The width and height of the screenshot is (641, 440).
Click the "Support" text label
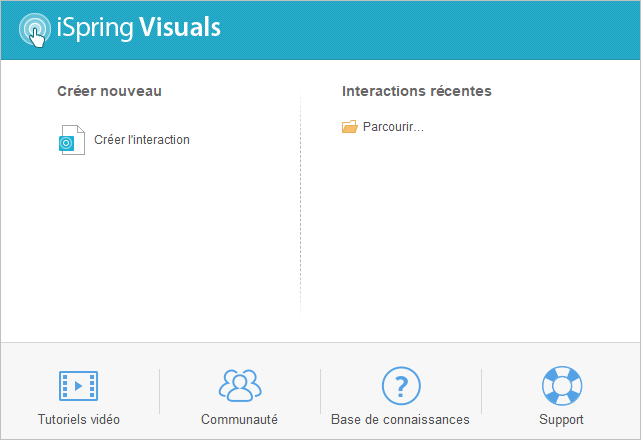pyautogui.click(x=561, y=419)
